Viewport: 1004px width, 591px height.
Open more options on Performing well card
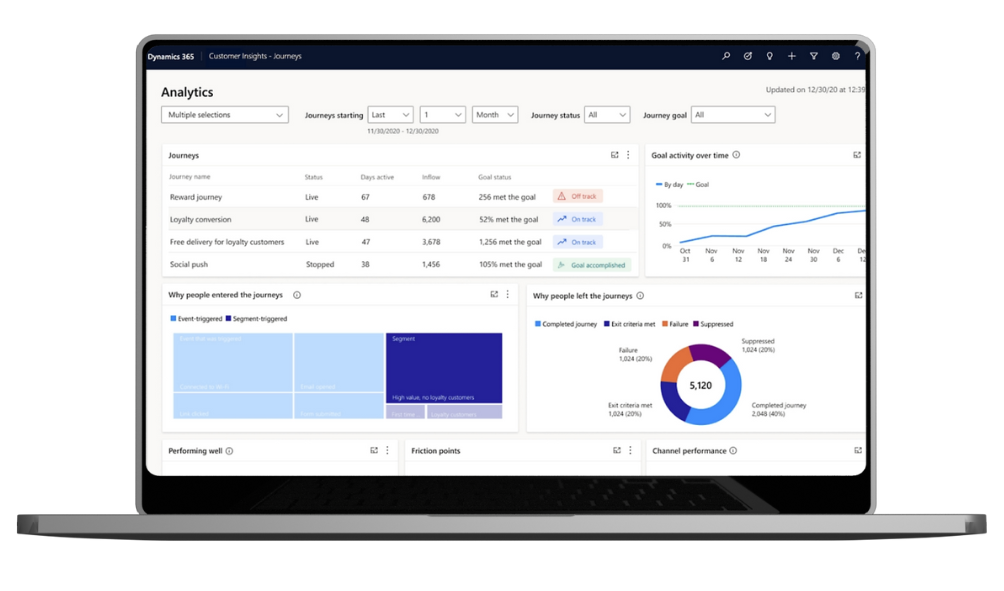(x=388, y=451)
